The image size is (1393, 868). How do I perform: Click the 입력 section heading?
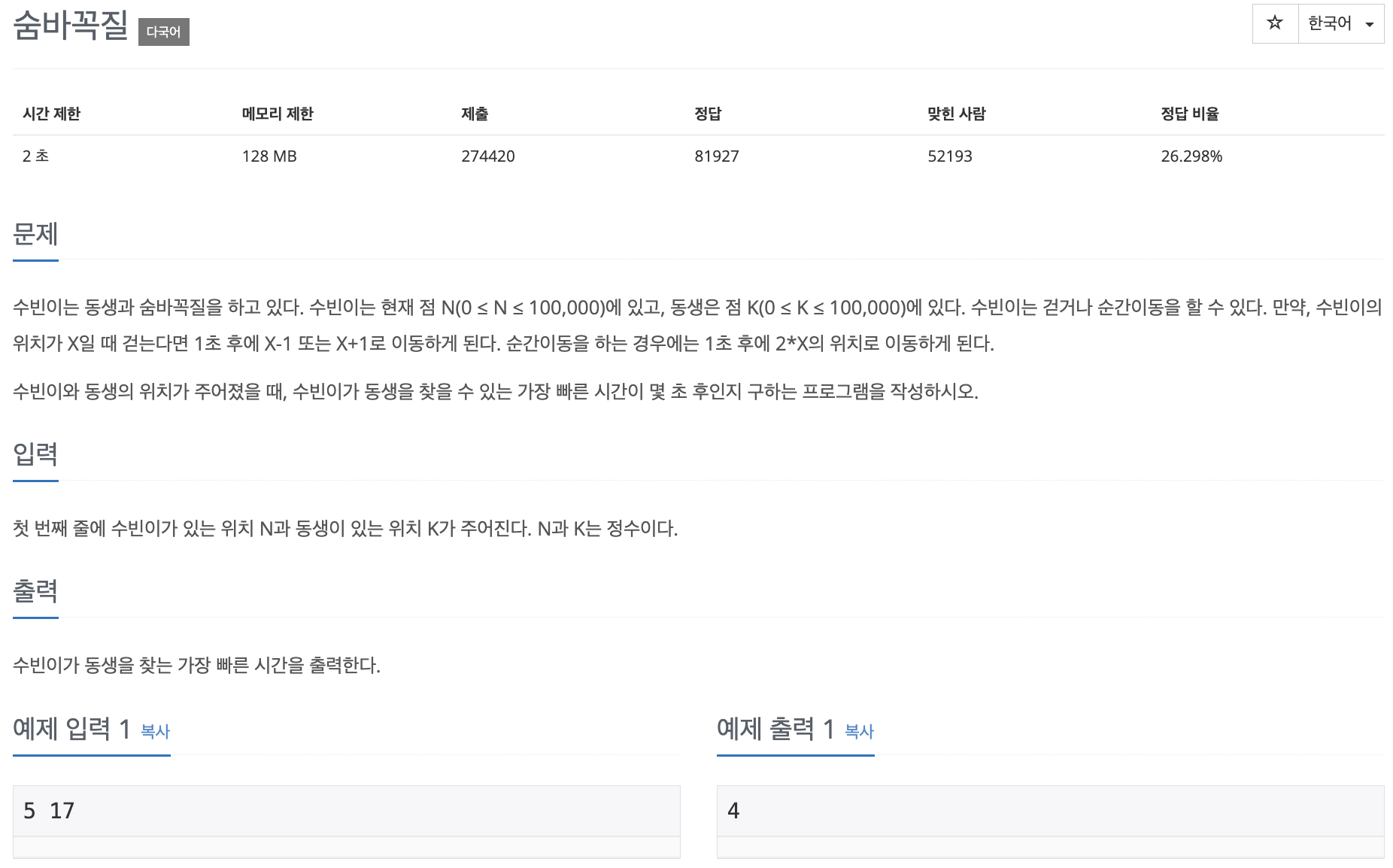(35, 454)
